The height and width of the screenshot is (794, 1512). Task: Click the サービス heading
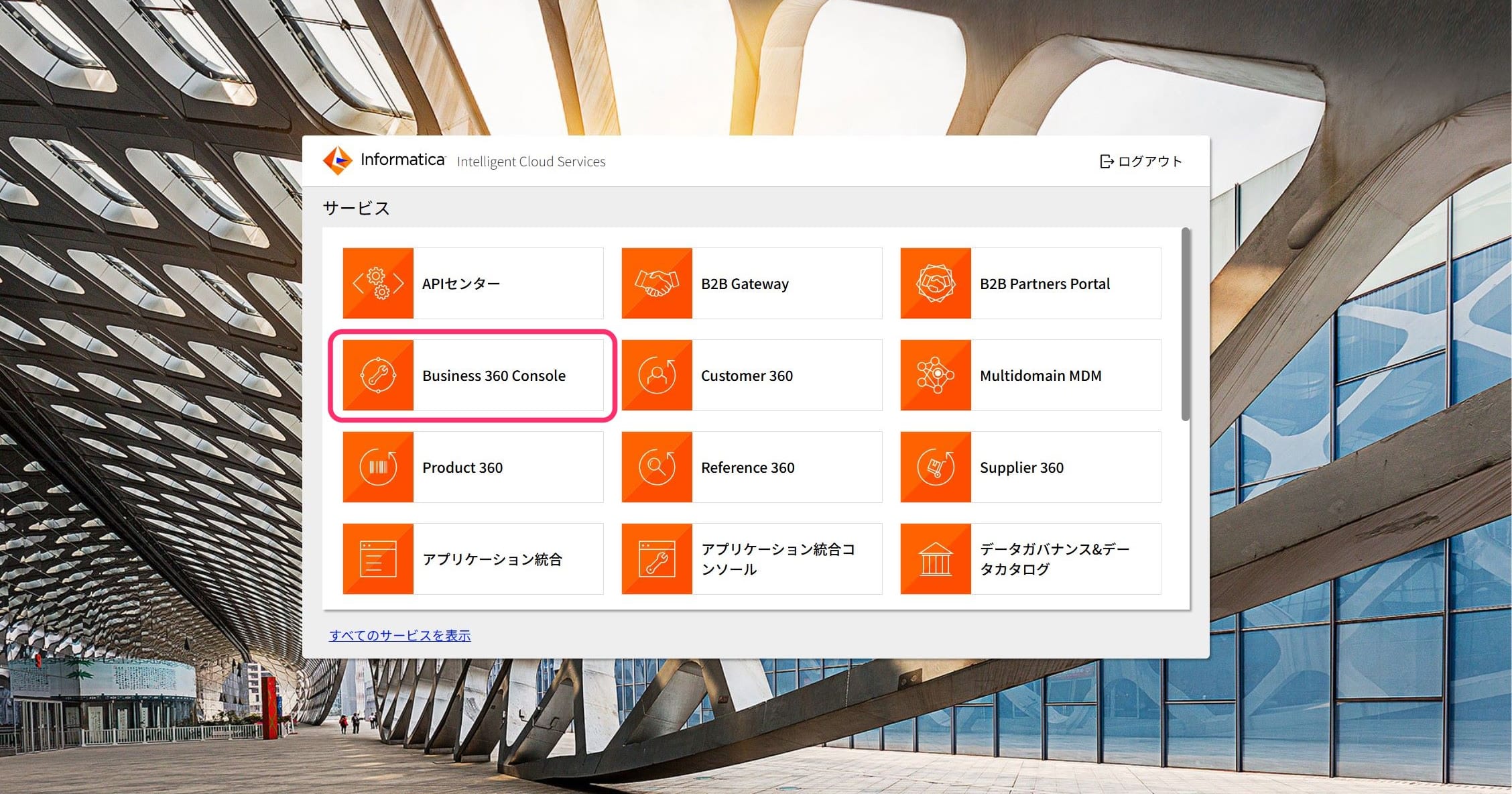click(356, 208)
